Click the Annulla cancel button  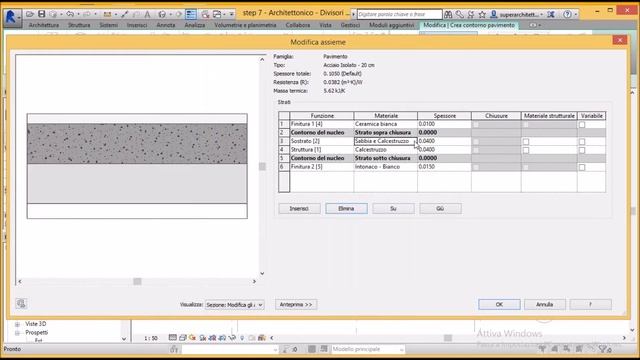tap(544, 304)
